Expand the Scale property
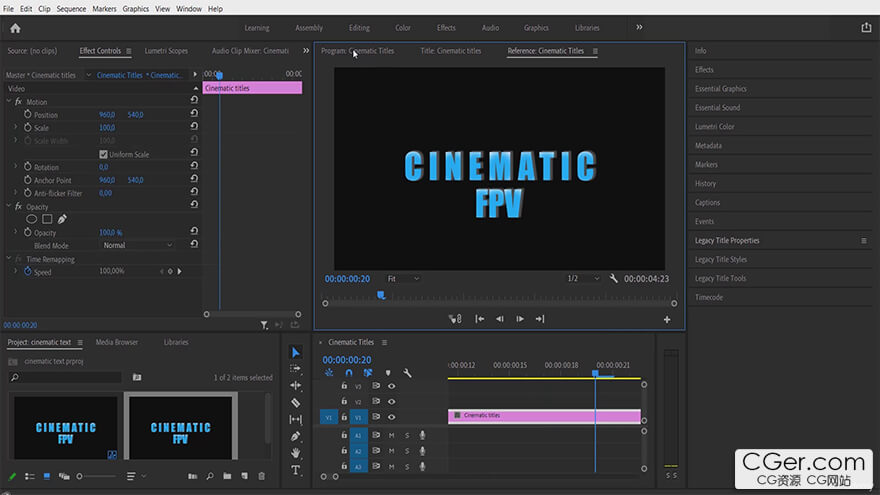Image resolution: width=880 pixels, height=495 pixels. 16,127
